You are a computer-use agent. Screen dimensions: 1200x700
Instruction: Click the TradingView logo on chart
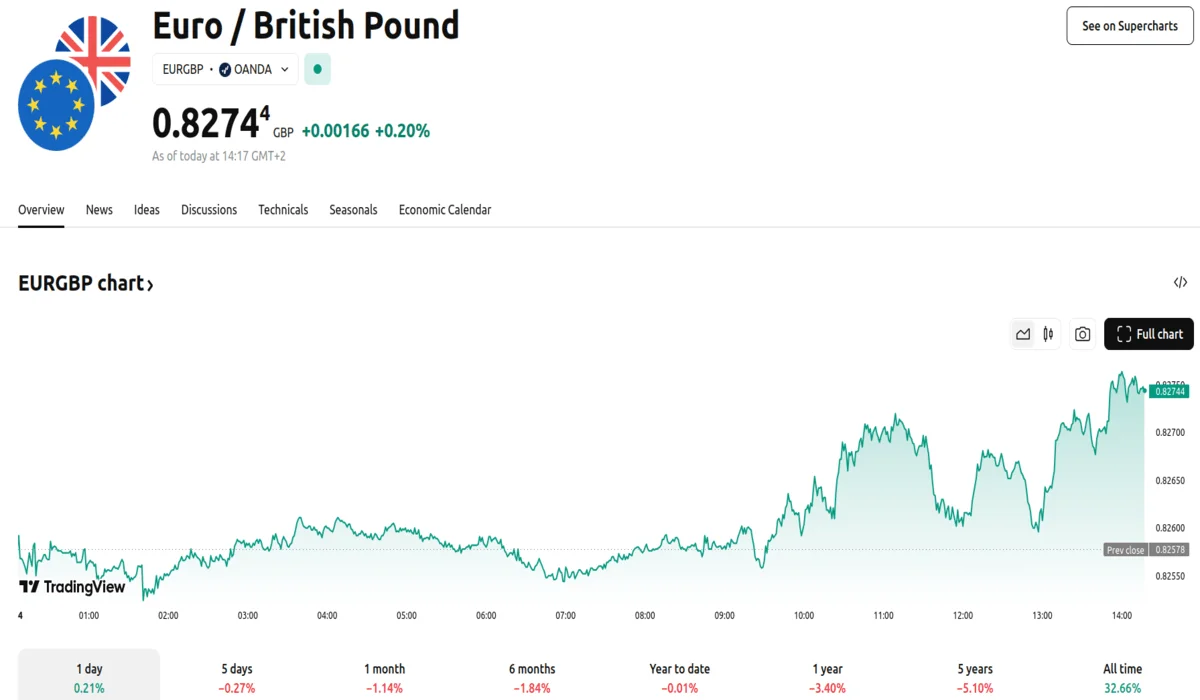point(73,587)
